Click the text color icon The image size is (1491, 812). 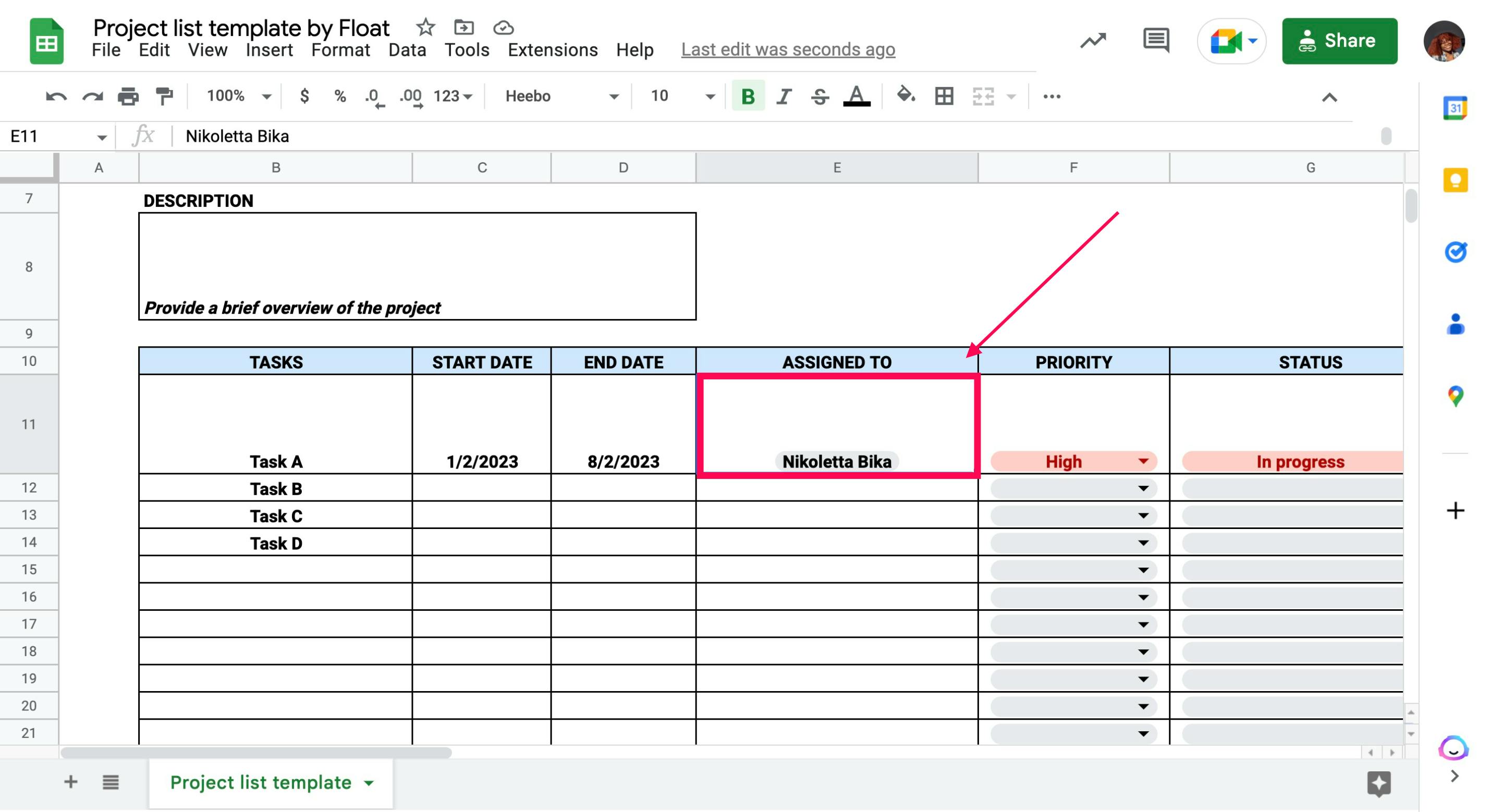coord(857,97)
